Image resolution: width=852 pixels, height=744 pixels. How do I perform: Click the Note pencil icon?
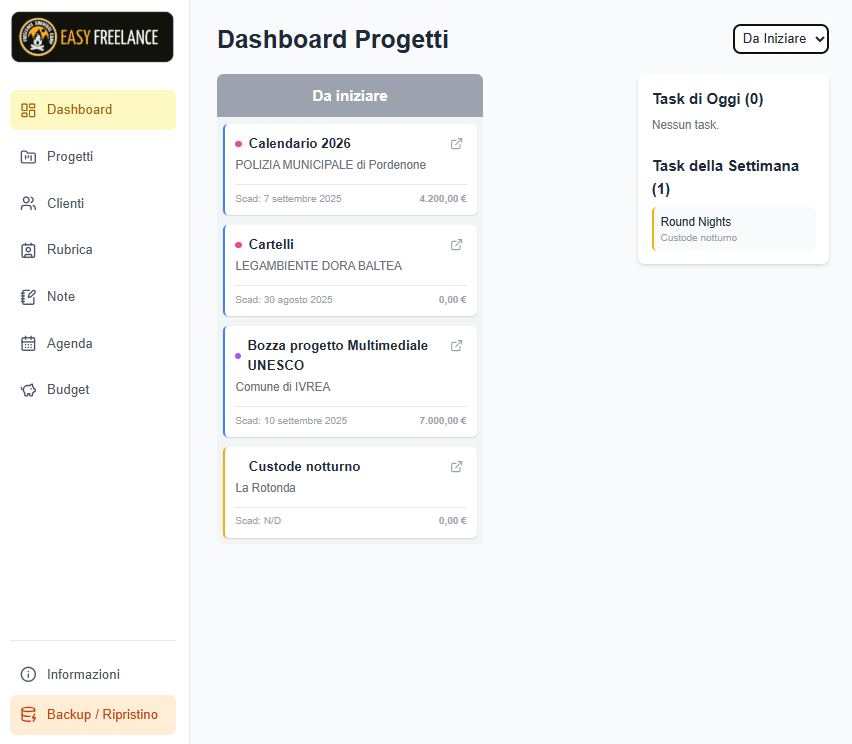tap(28, 297)
